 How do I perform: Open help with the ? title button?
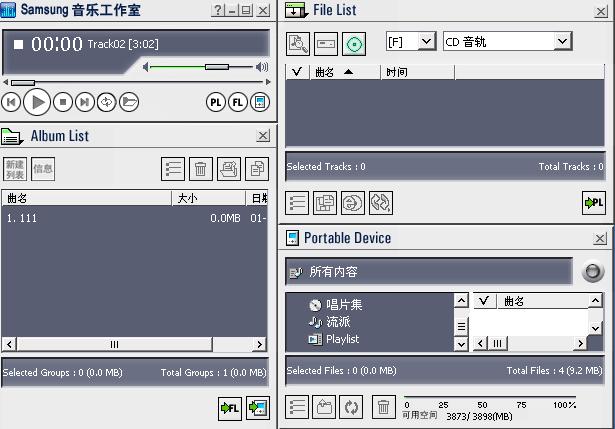217,10
